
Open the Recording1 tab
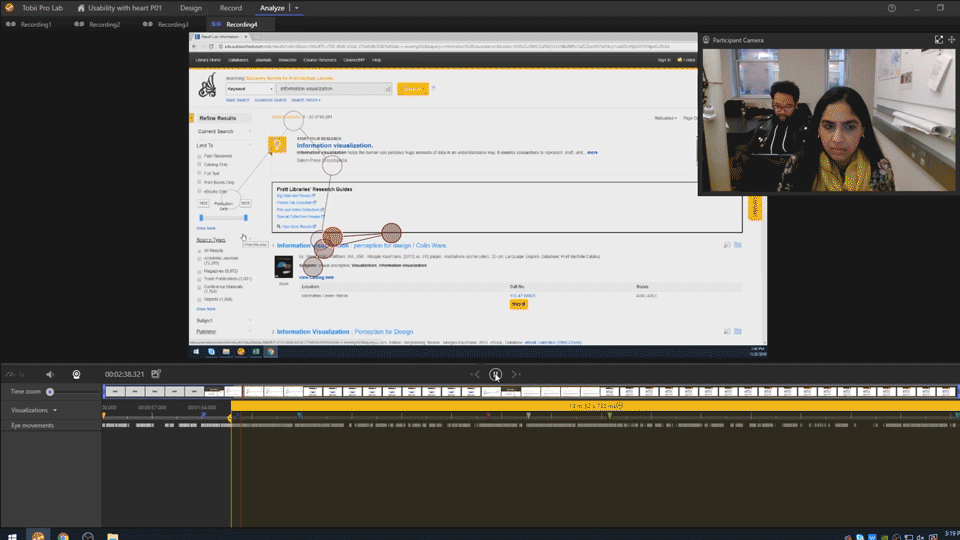point(29,24)
